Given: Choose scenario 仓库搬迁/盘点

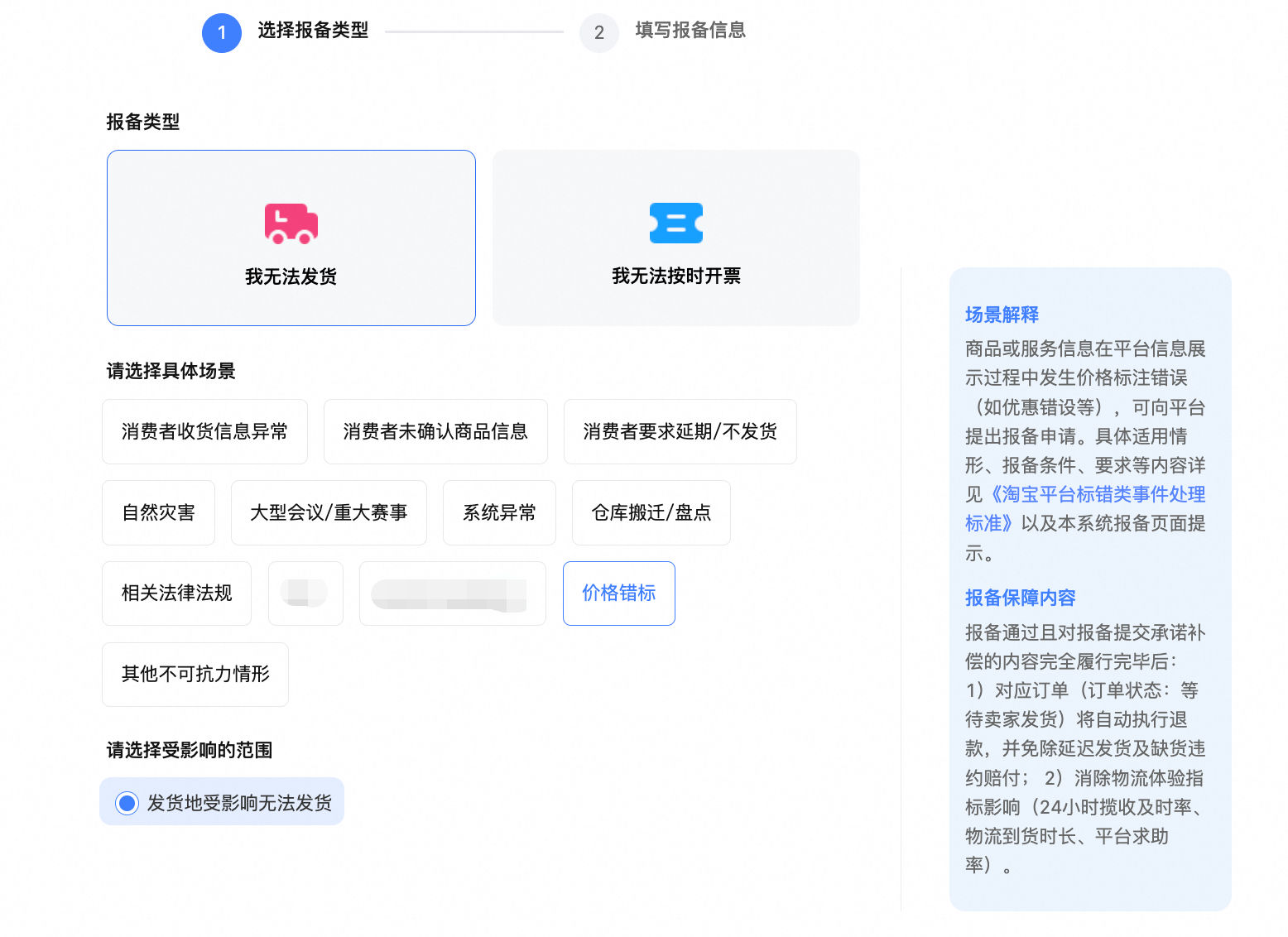Looking at the screenshot, I should pos(651,512).
